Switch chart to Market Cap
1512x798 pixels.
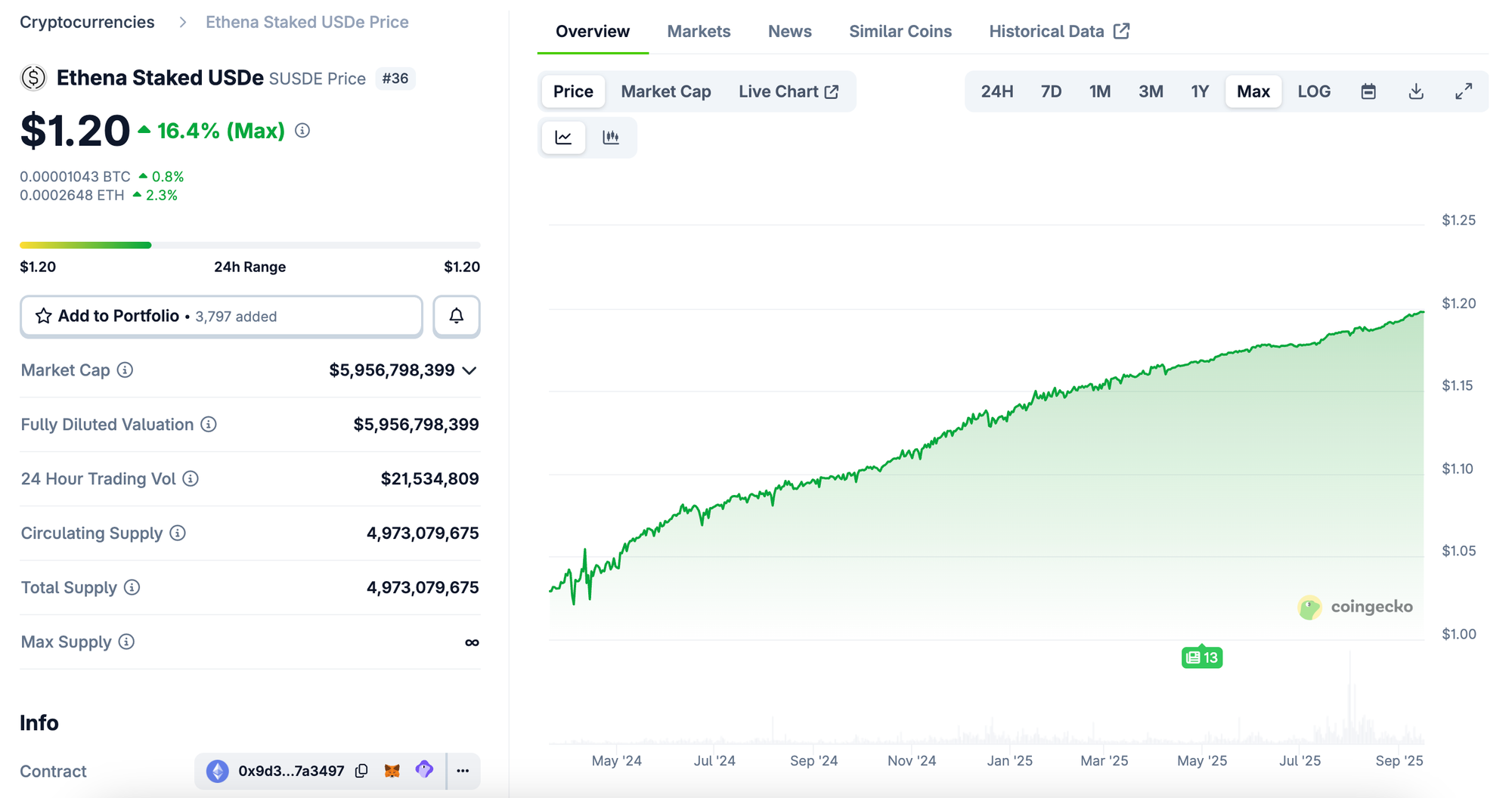(665, 91)
